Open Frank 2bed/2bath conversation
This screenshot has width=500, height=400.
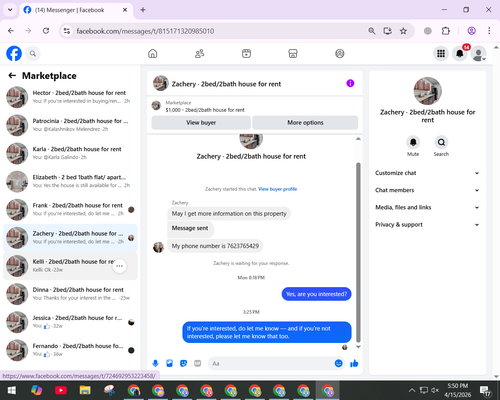[x=70, y=209]
